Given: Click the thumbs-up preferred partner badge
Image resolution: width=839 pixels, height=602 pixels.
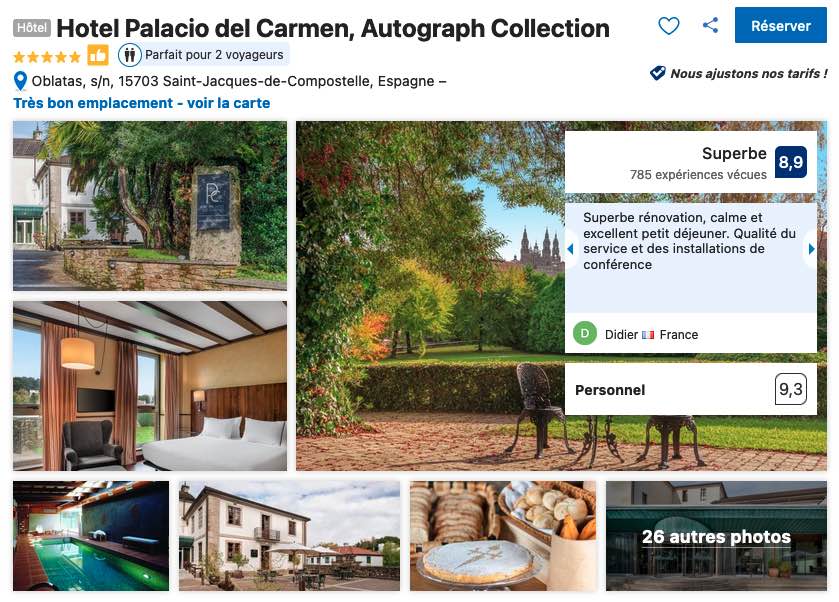Looking at the screenshot, I should coord(98,55).
